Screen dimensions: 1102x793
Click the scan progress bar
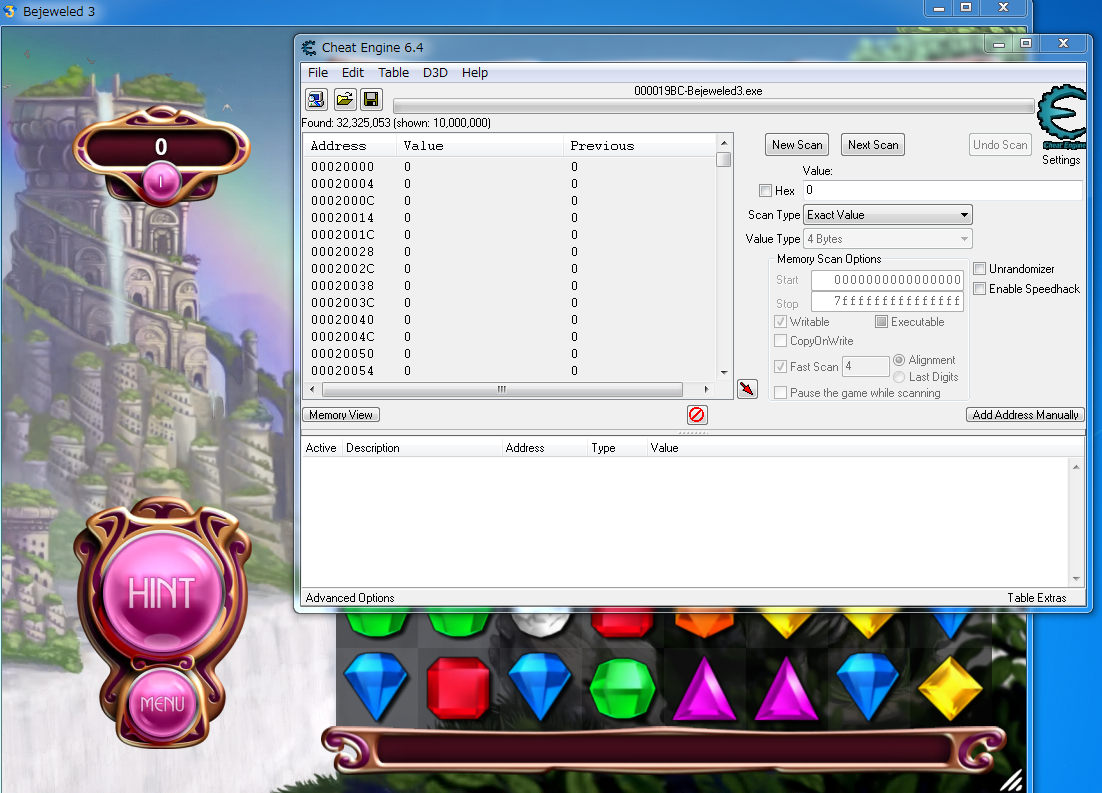(x=713, y=106)
